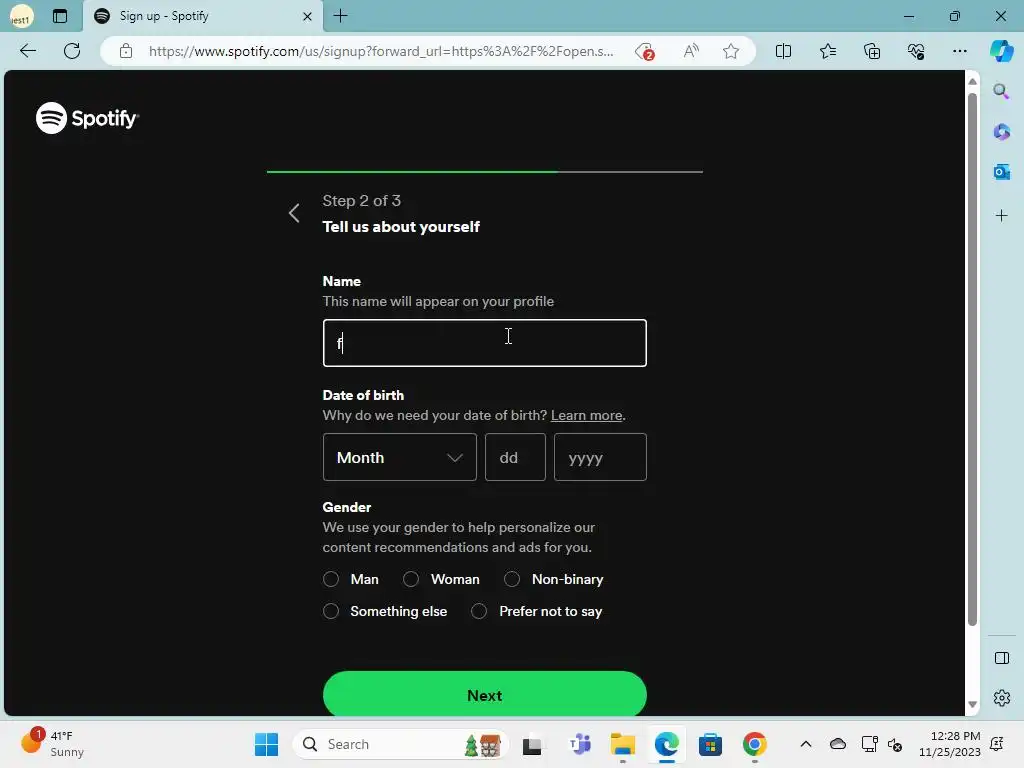
Task: Click the Name input field
Action: 485,343
